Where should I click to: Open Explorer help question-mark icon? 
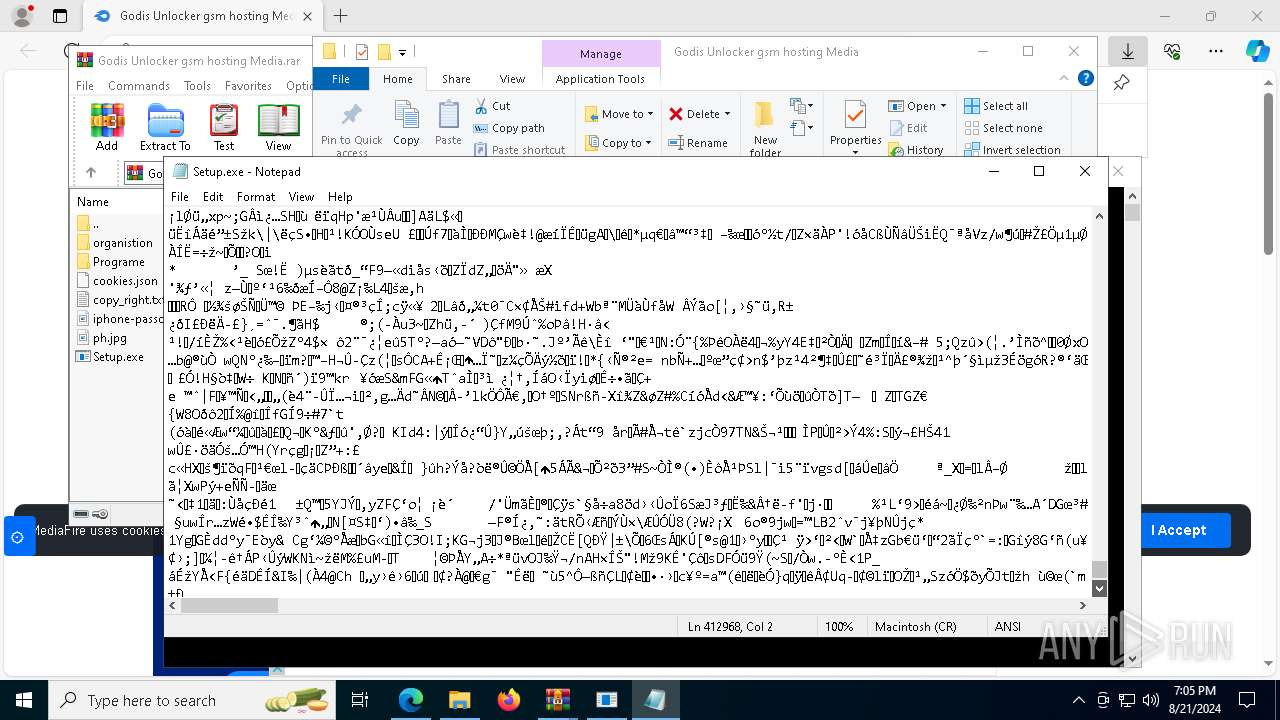pos(1085,78)
